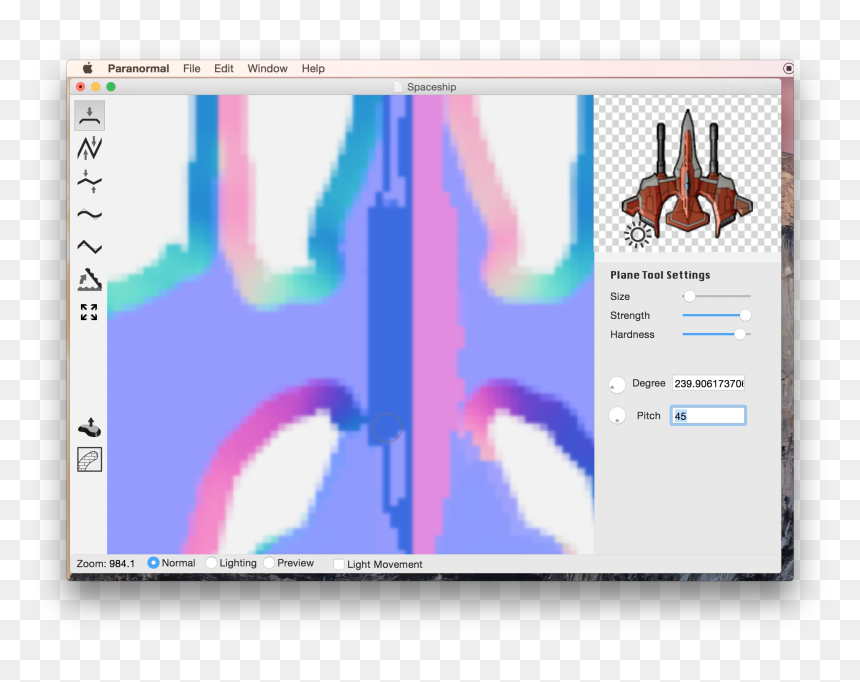
Task: Open the Window menu
Action: coord(267,69)
